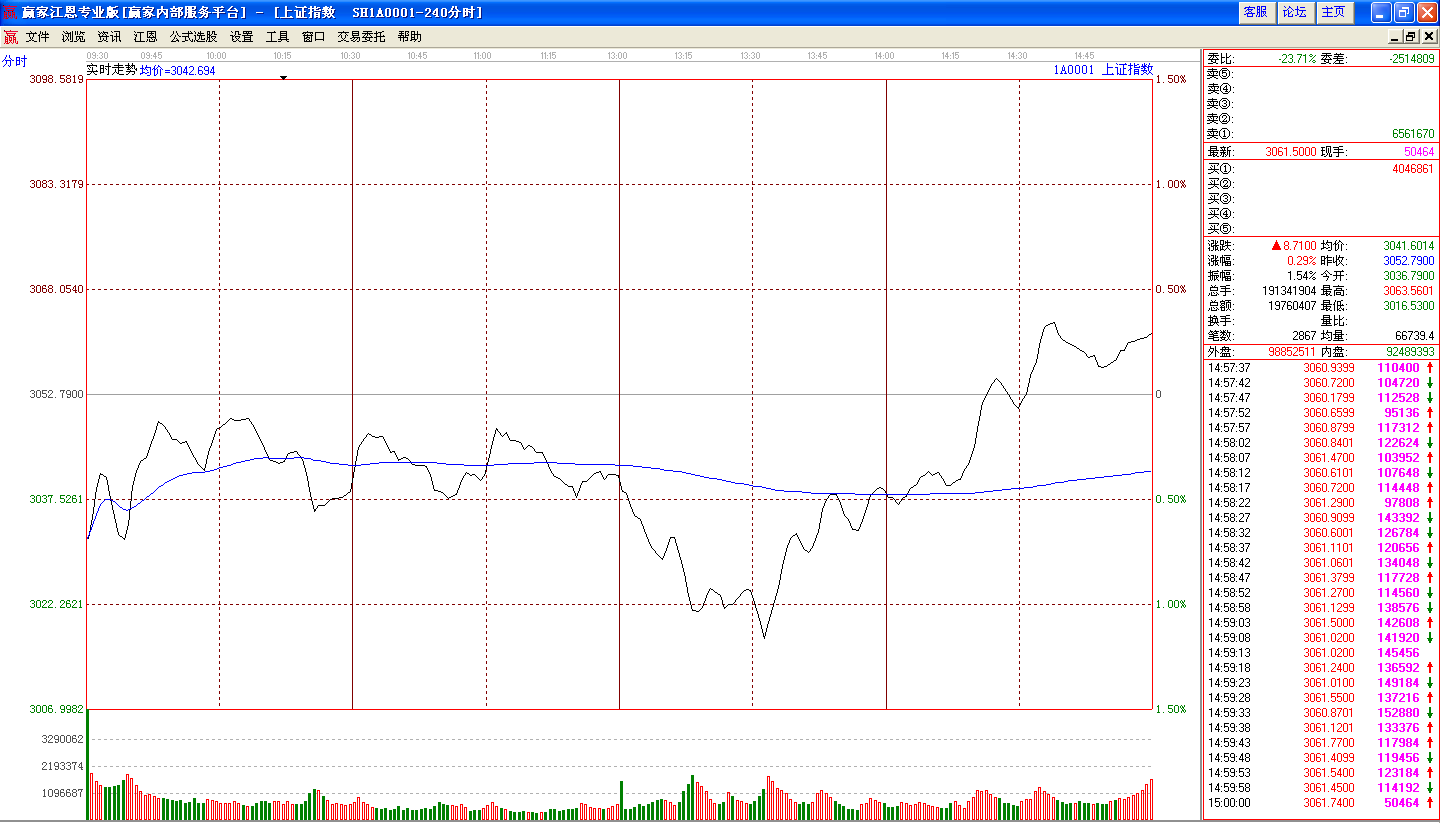
Task: Click the 3290062 volume axis label
Action: tap(64, 739)
